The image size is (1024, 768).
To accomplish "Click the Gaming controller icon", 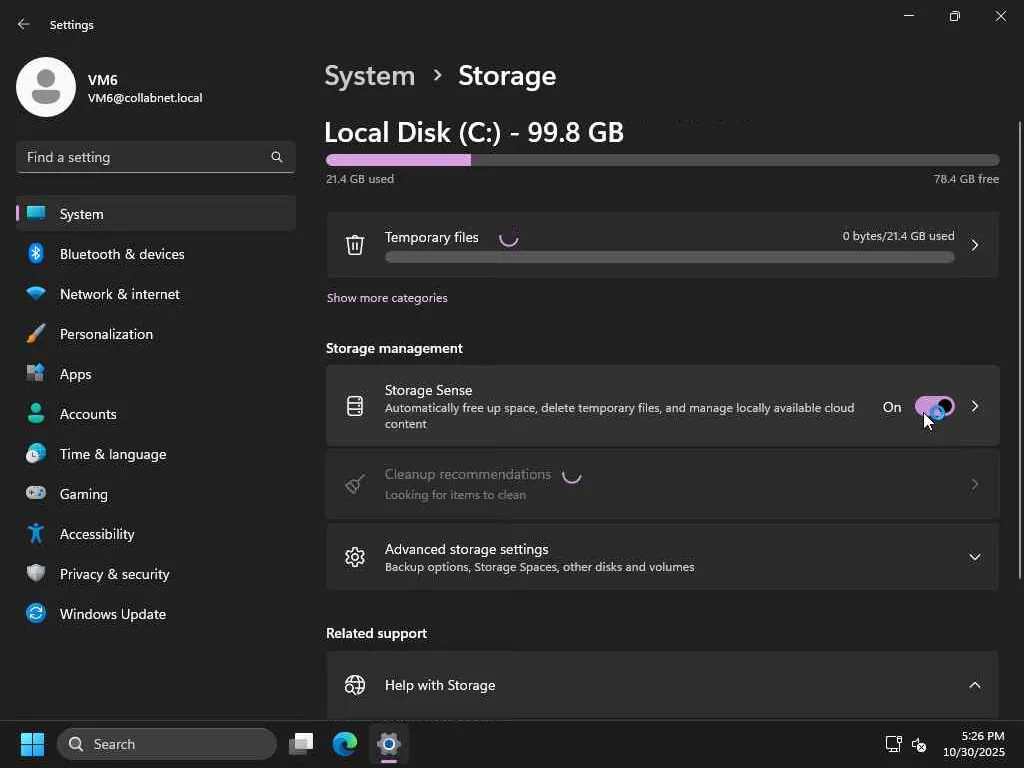I will [x=36, y=494].
